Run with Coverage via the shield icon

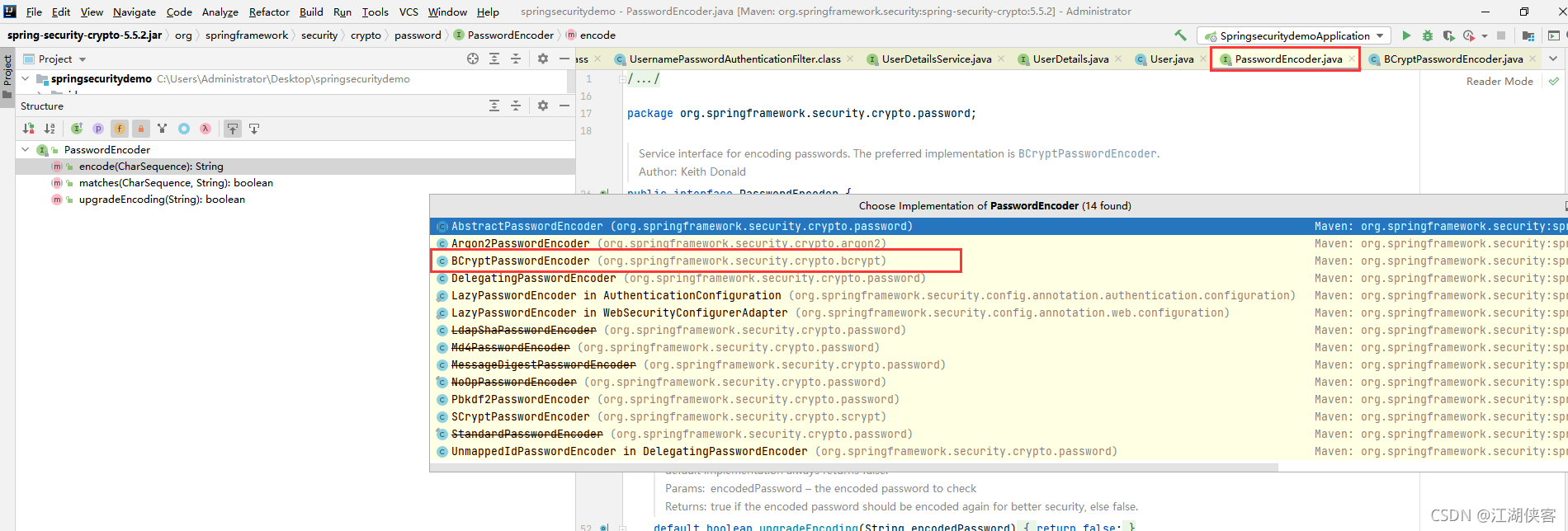(x=1448, y=35)
